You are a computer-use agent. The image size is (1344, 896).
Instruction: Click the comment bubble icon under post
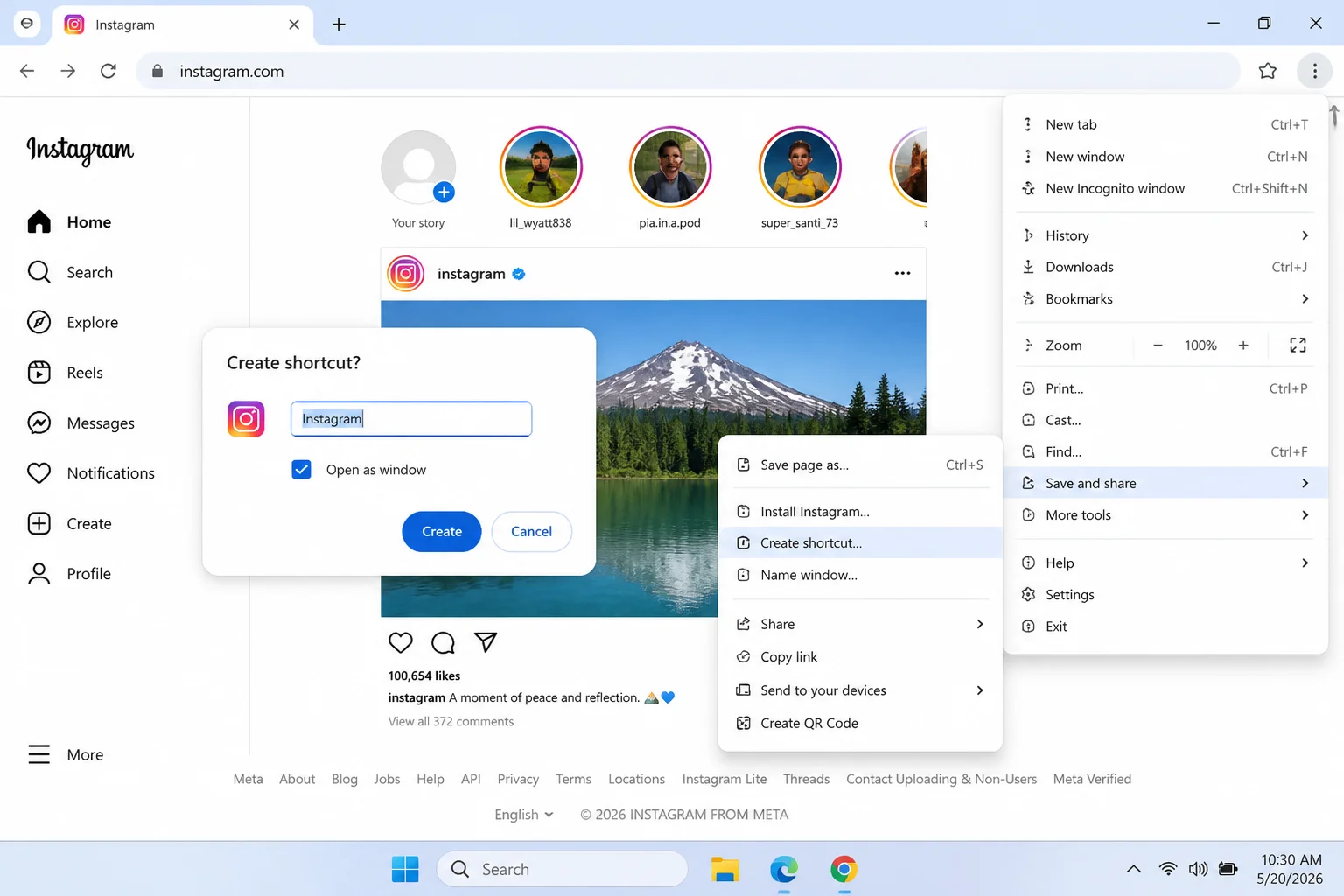[443, 642]
